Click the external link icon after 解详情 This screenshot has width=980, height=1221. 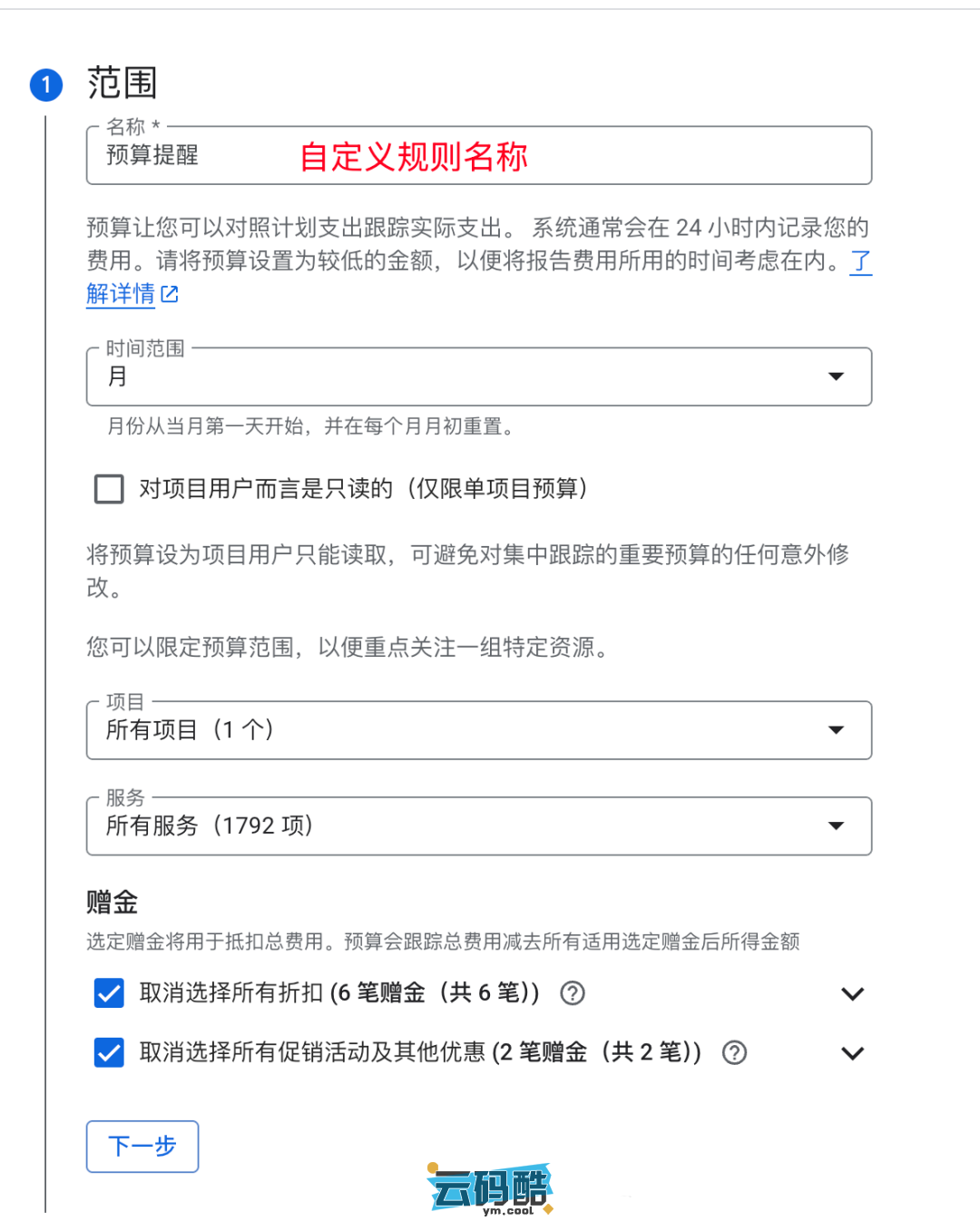tap(170, 294)
